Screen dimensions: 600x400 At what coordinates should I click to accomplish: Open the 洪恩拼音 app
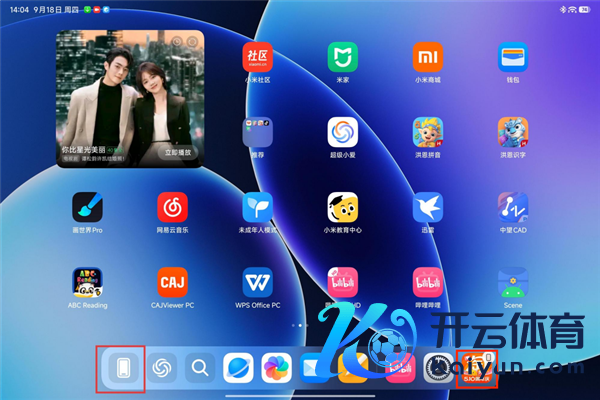click(x=428, y=132)
